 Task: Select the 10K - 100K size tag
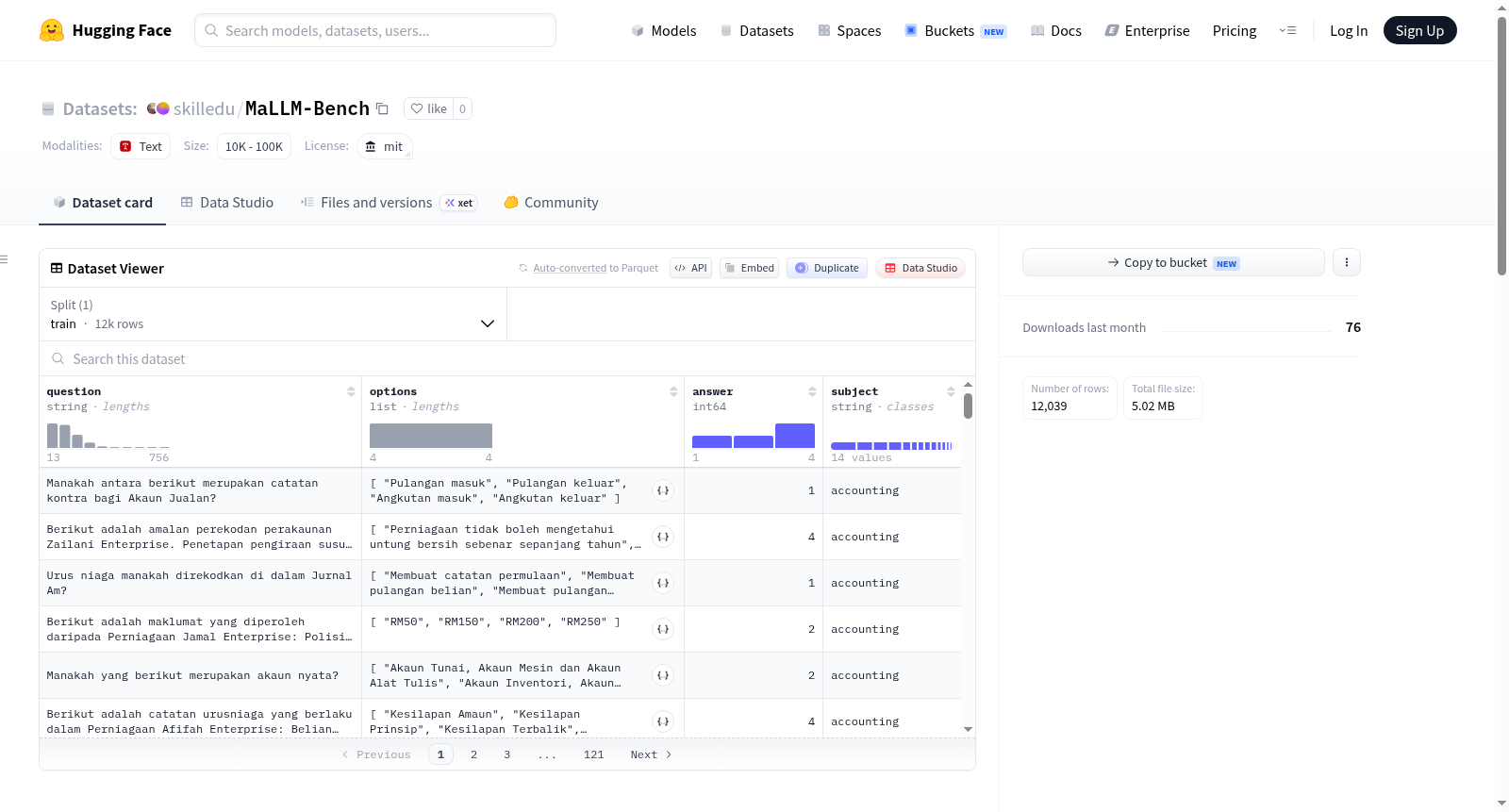point(254,146)
